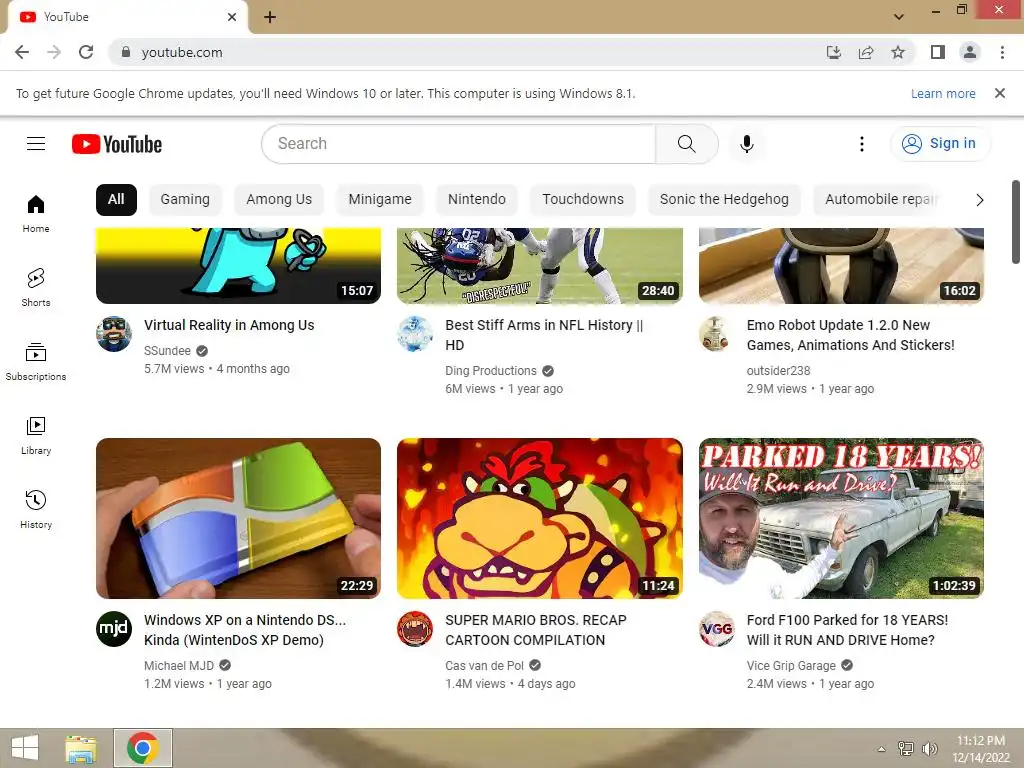
Task: Click the Sign in button
Action: [x=939, y=143]
